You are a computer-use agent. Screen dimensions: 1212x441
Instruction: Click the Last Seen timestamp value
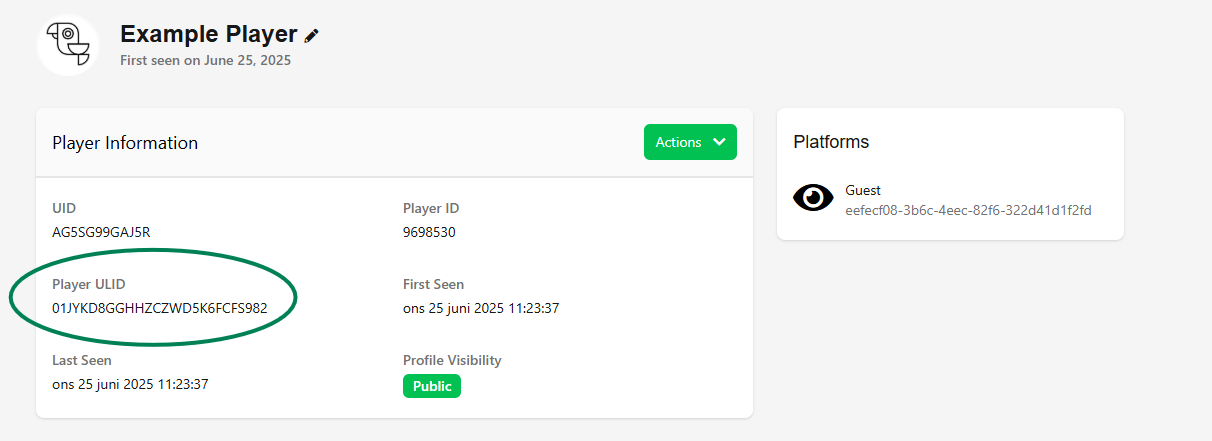click(x=130, y=384)
